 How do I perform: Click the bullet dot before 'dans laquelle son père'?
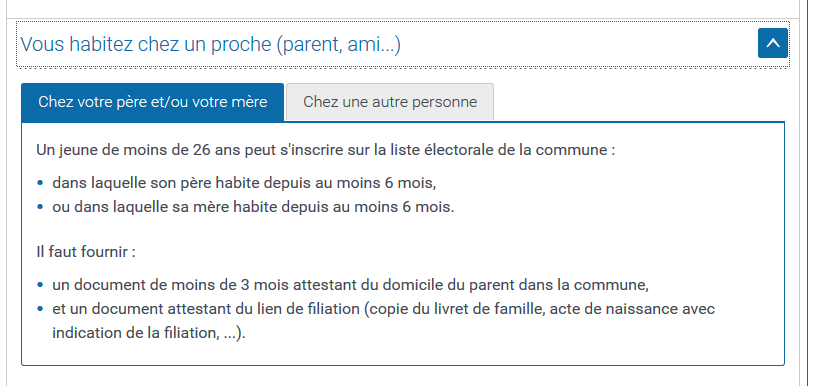click(x=40, y=183)
